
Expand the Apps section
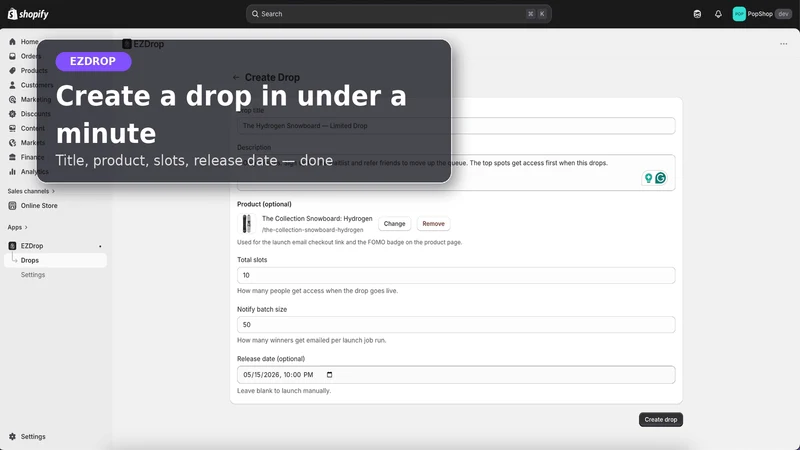[18, 227]
